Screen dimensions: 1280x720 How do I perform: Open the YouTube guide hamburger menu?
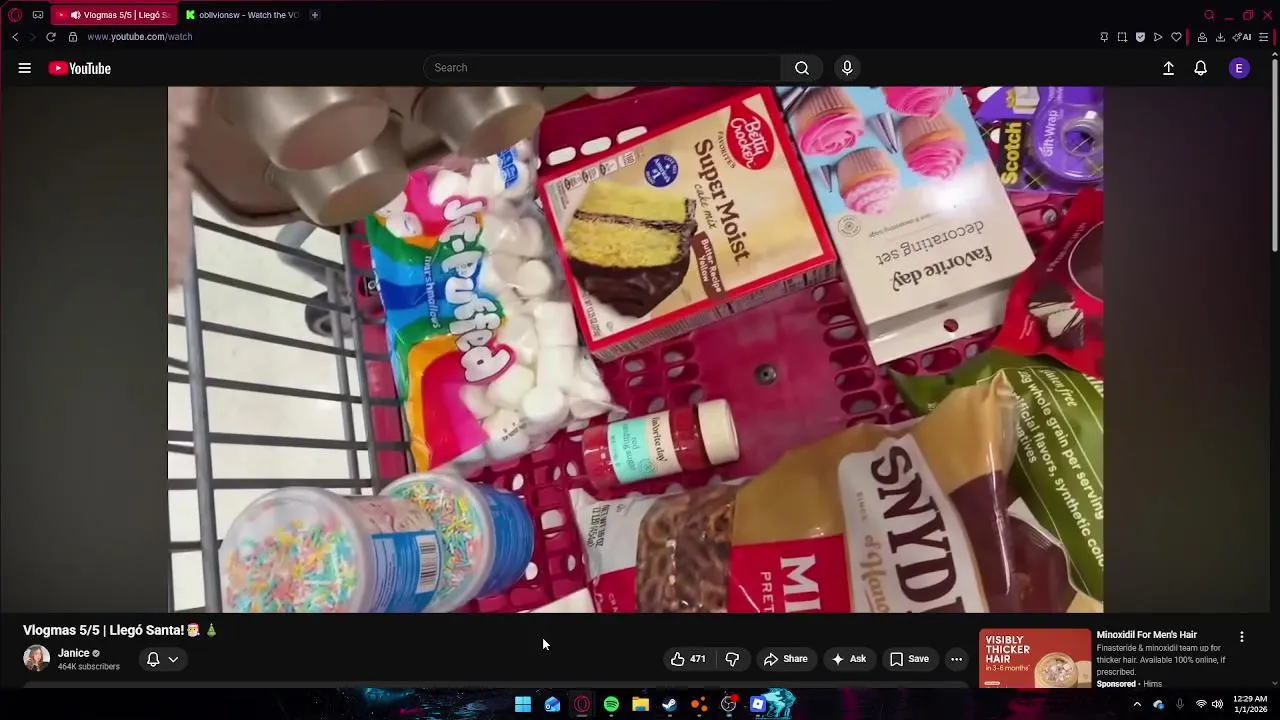25,68
